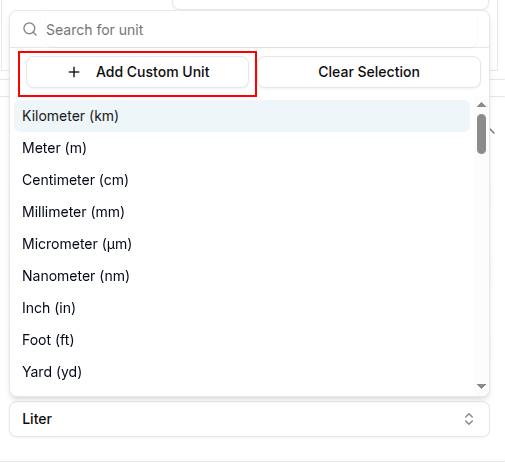Click the Add Custom Unit button

[137, 72]
